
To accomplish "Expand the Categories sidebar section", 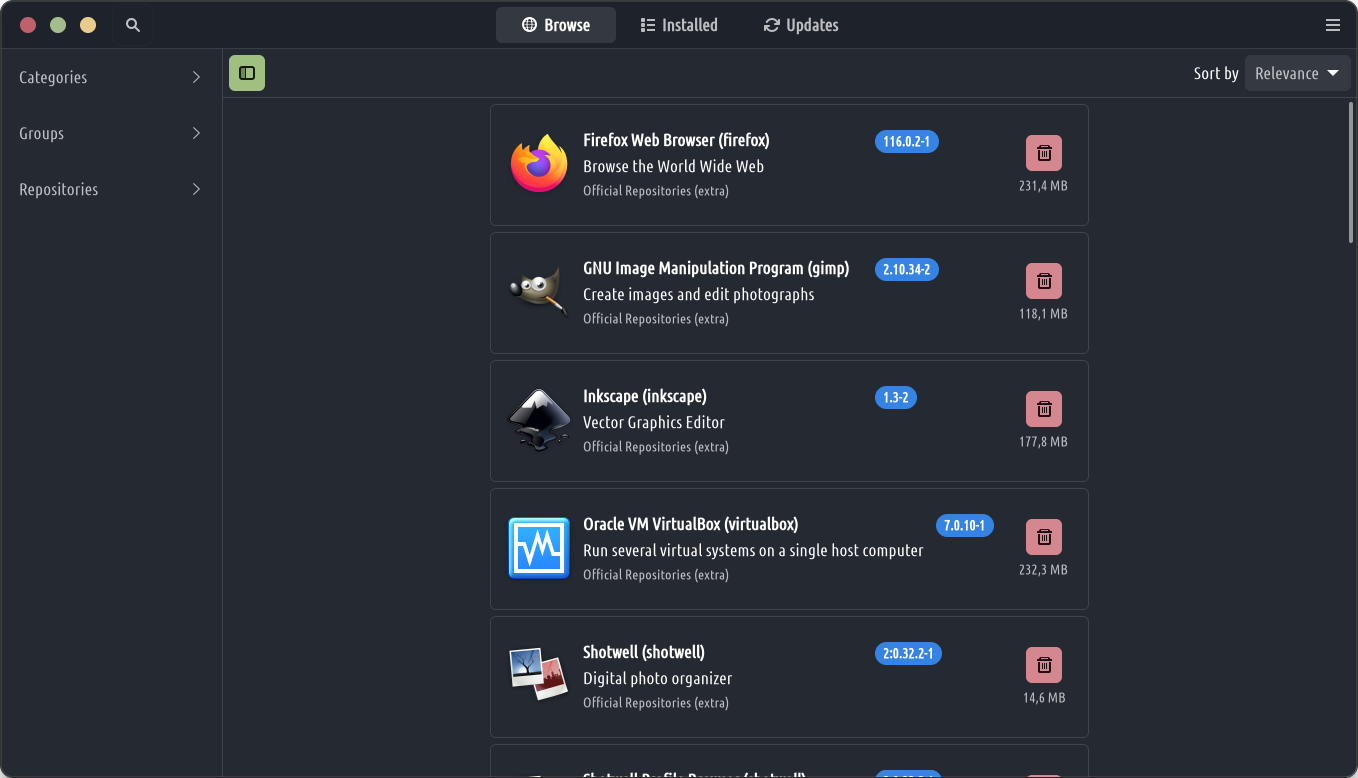I will pos(110,77).
